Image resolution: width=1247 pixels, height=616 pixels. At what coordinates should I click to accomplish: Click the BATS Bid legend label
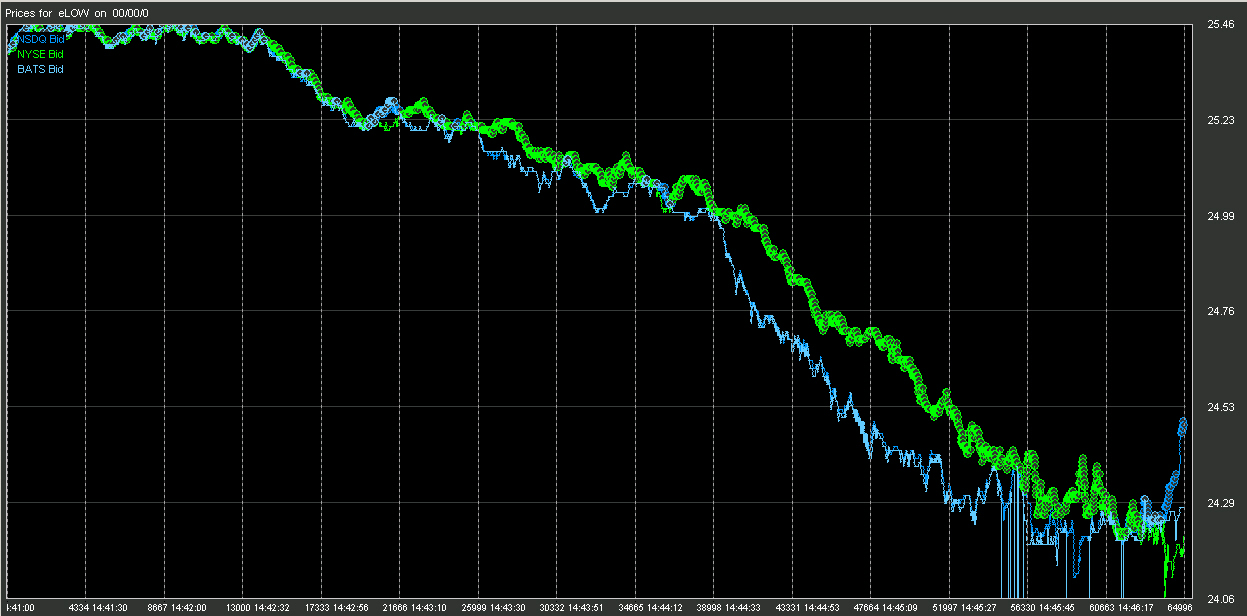coord(40,69)
